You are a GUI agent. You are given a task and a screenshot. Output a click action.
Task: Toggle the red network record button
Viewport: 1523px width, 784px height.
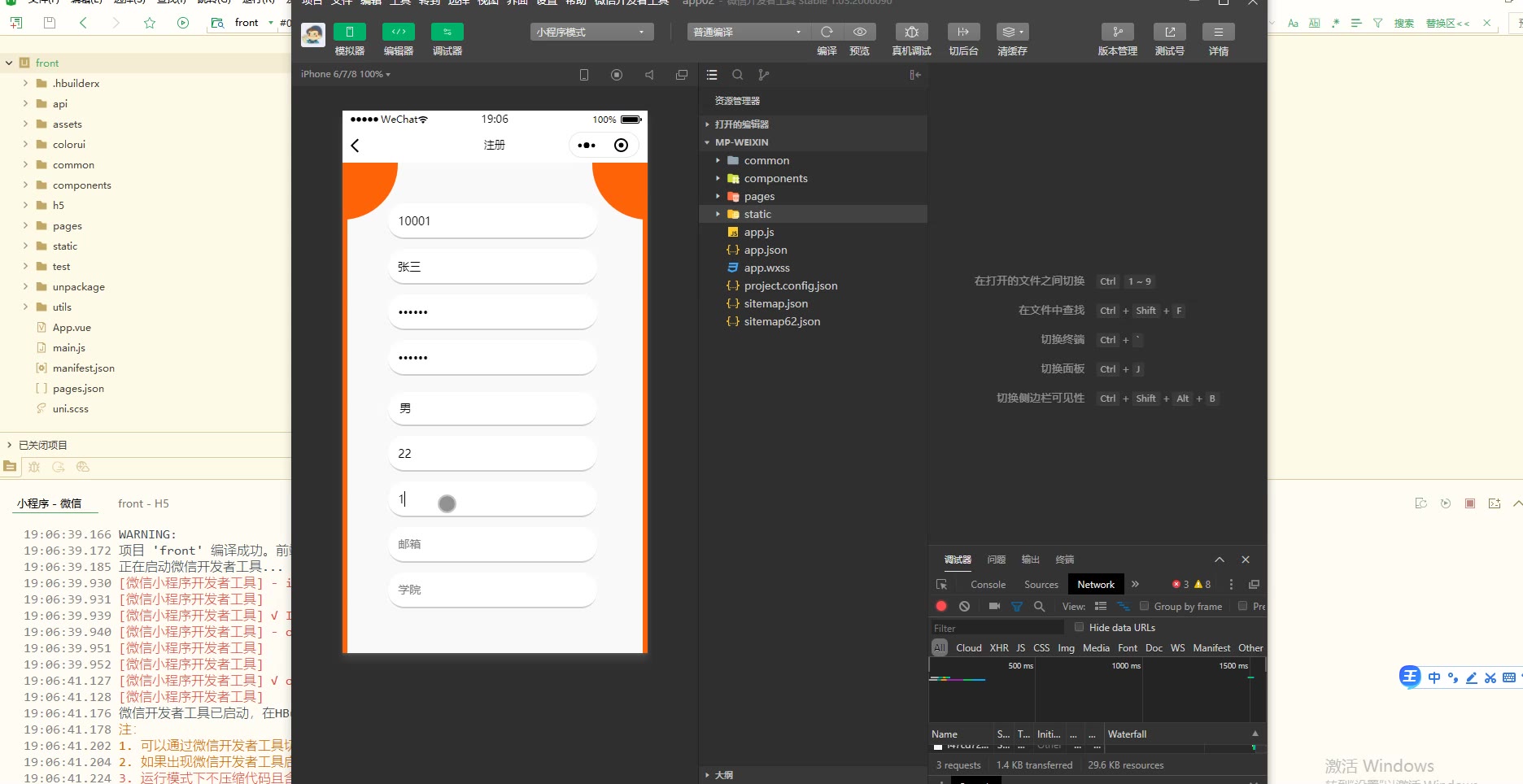pyautogui.click(x=941, y=607)
